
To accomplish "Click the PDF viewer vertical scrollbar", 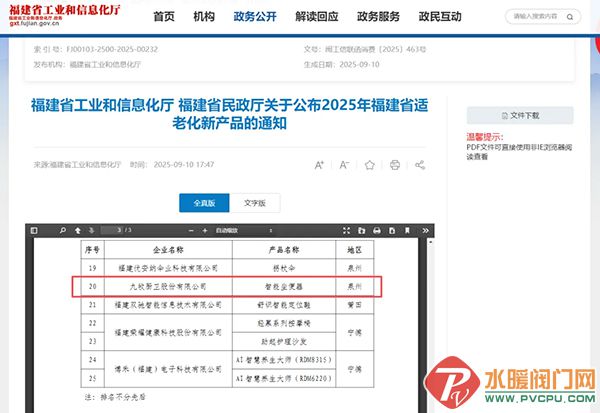I will tap(430, 325).
